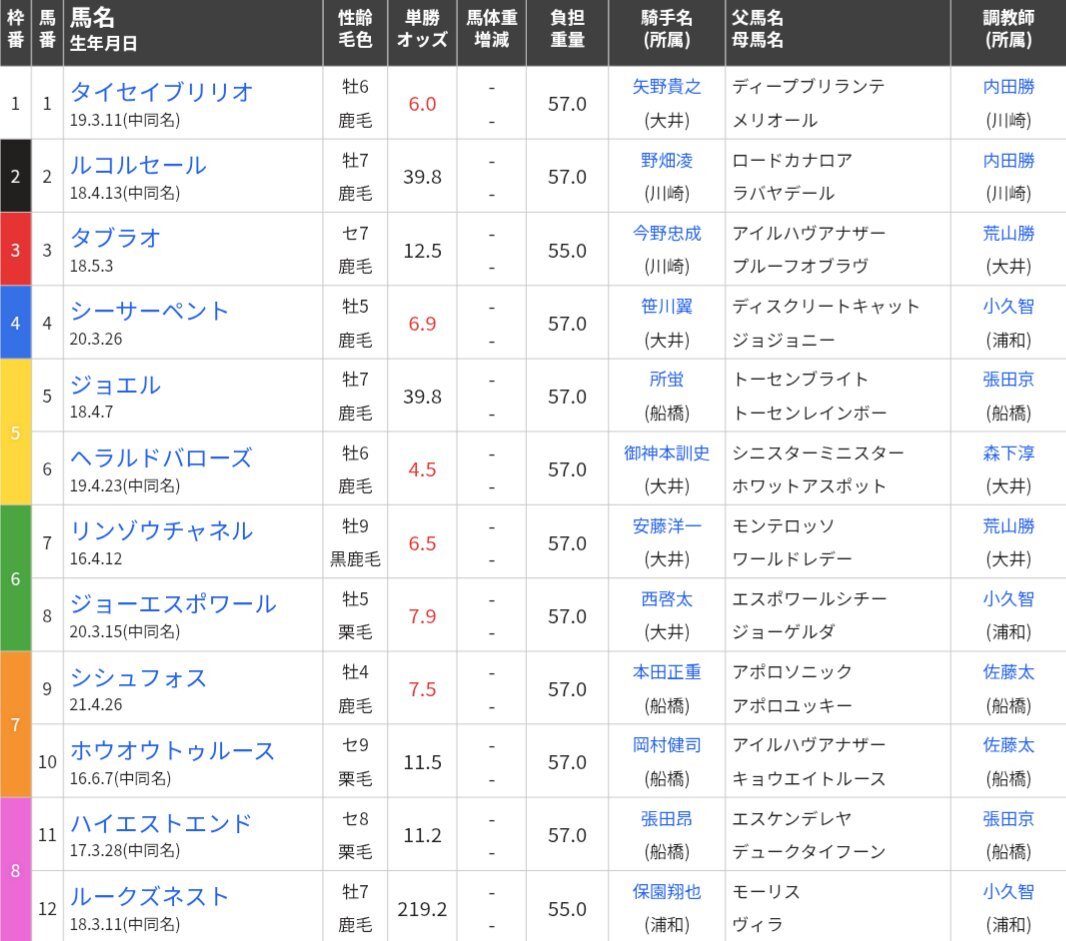Open trainer 小久智 in シーサーペント row
The height and width of the screenshot is (941, 1066).
(x=1008, y=306)
